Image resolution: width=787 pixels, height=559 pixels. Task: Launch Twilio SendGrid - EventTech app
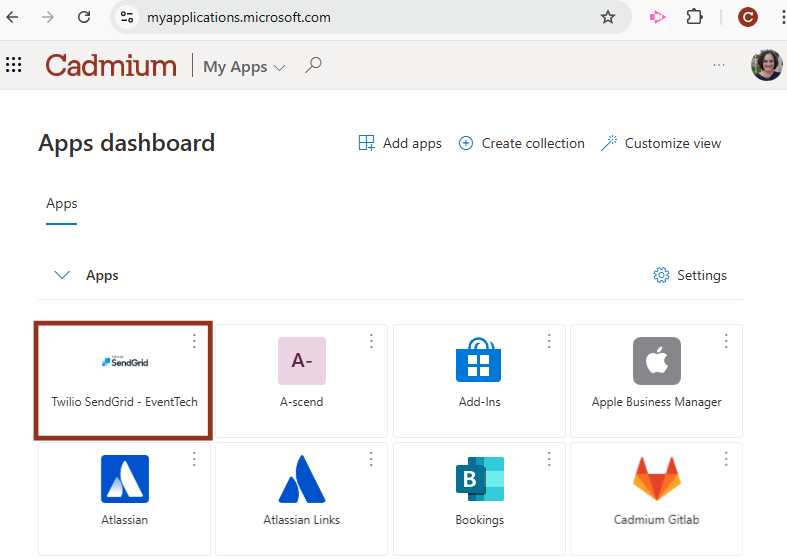[124, 381]
